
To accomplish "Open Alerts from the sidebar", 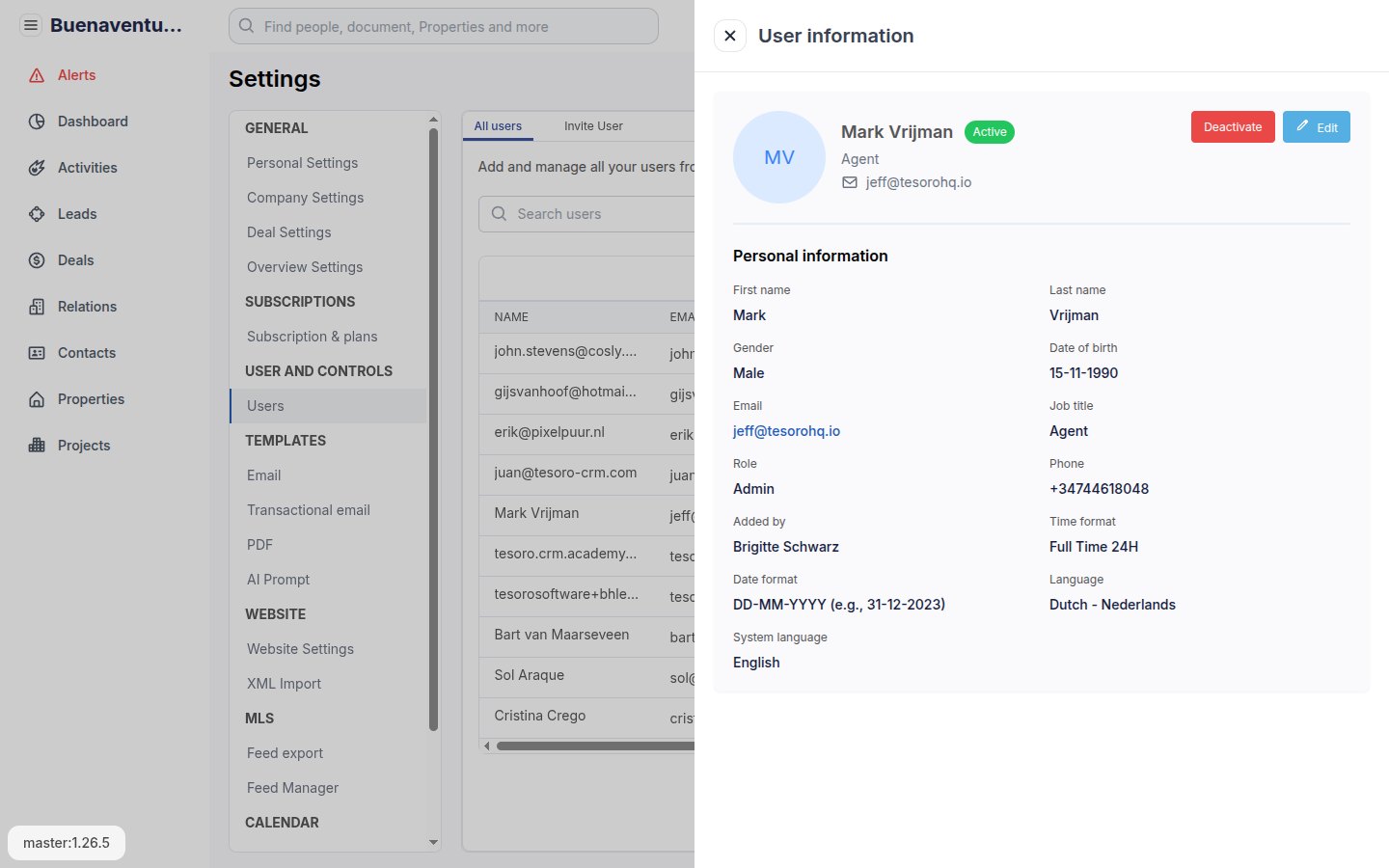I will click(76, 75).
